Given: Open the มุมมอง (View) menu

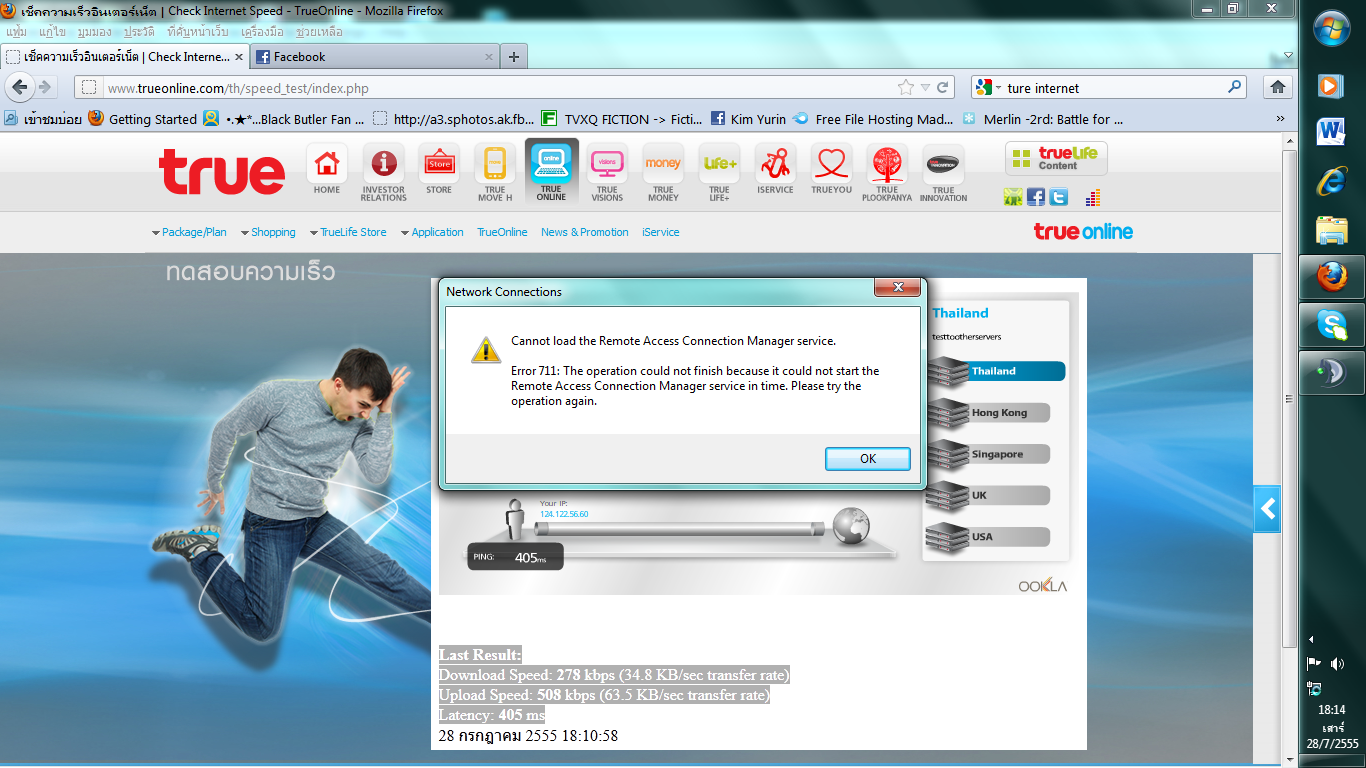Looking at the screenshot, I should tap(96, 31).
